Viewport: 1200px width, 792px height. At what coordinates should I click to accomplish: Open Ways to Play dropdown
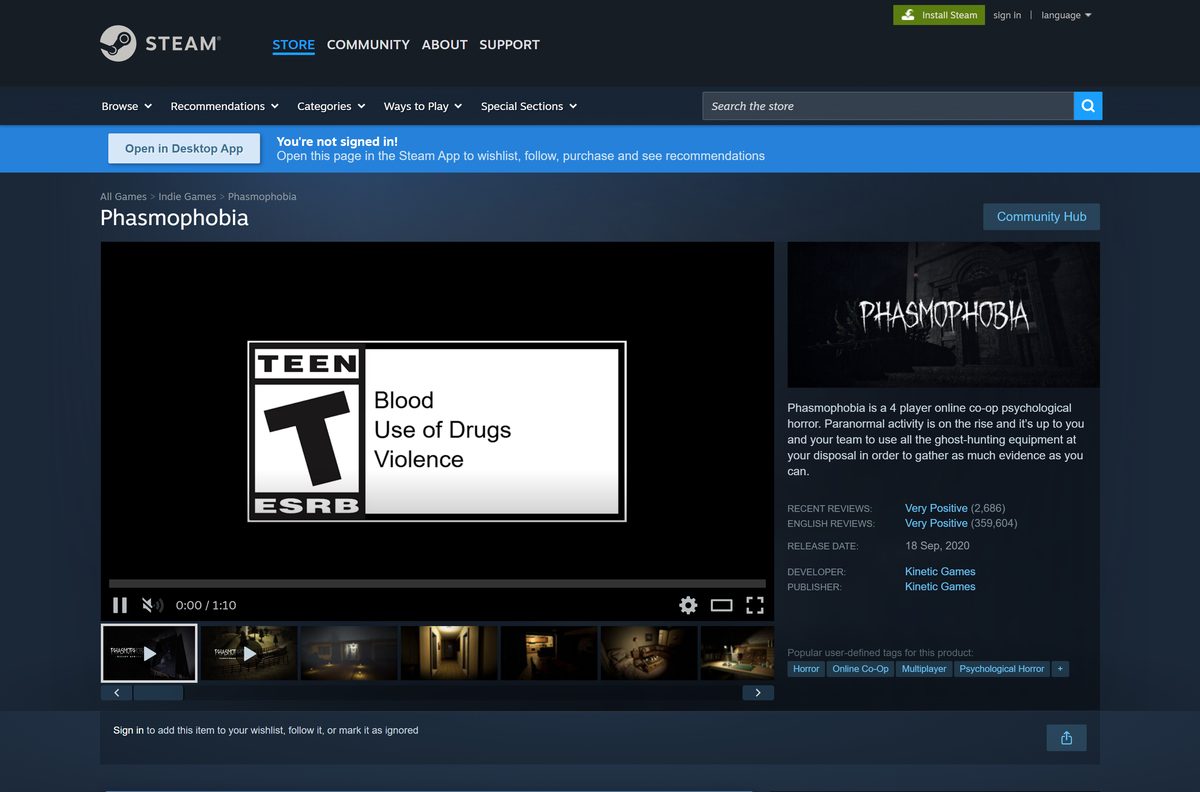[423, 106]
